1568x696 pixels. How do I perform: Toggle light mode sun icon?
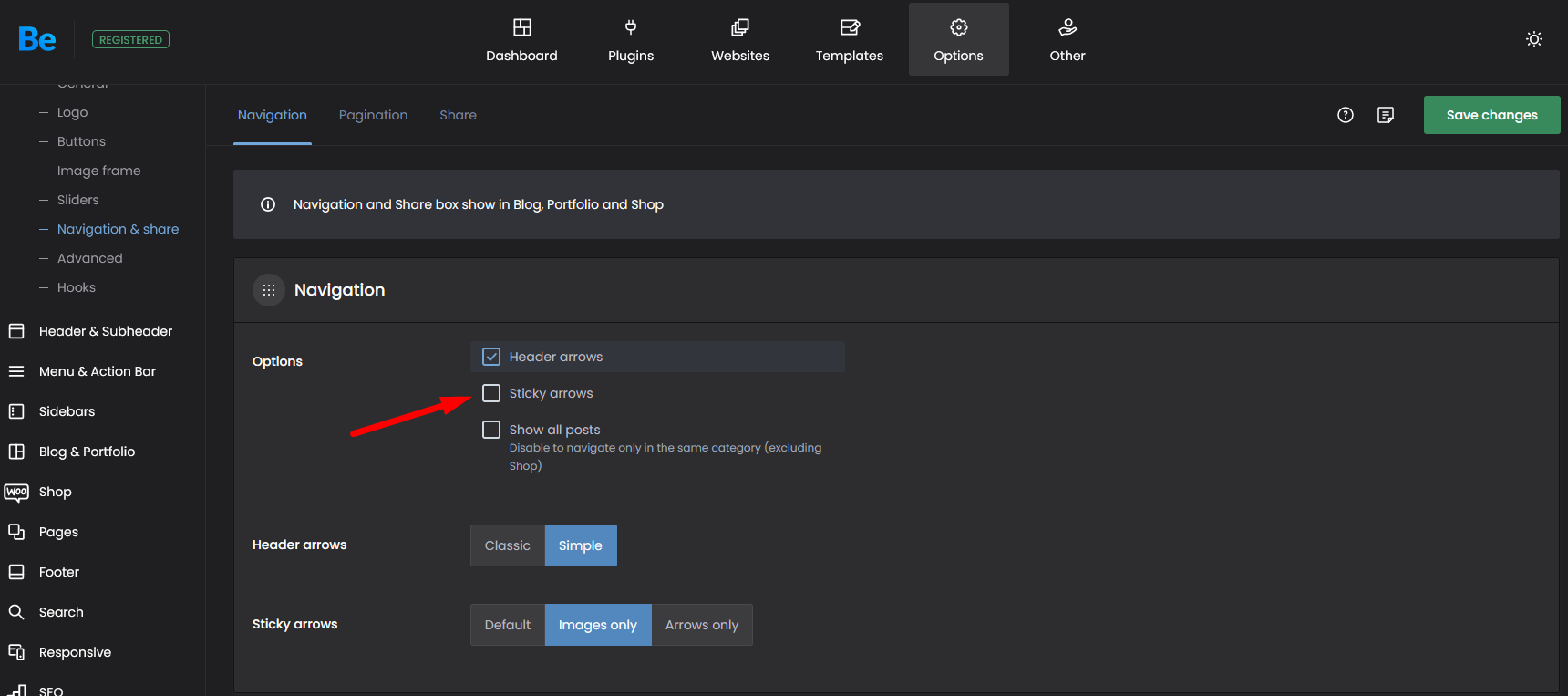click(x=1534, y=39)
